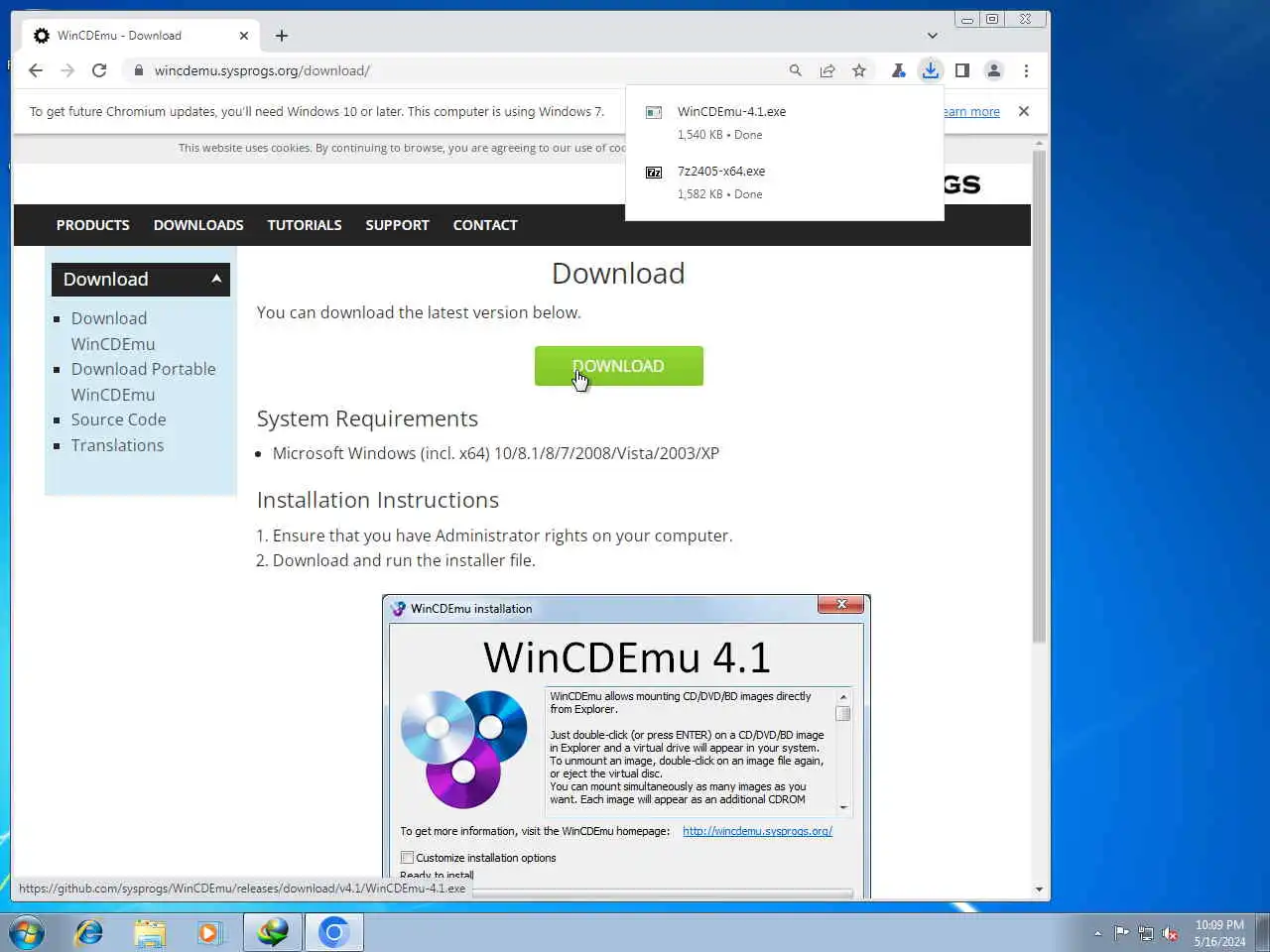Image resolution: width=1270 pixels, height=952 pixels.
Task: Open the zoom magnifier icon in address bar
Action: tap(795, 70)
